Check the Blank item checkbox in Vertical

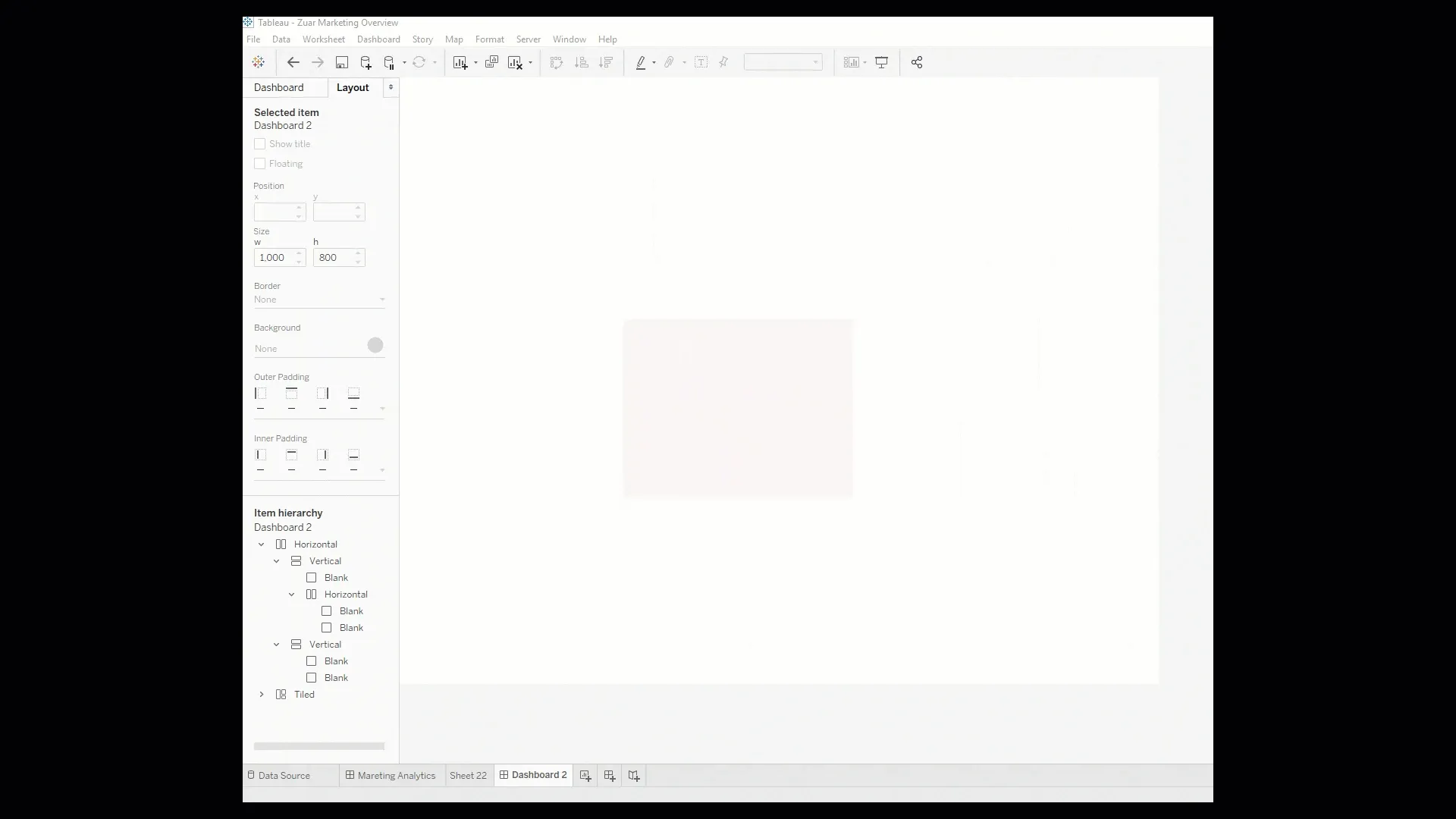click(311, 578)
